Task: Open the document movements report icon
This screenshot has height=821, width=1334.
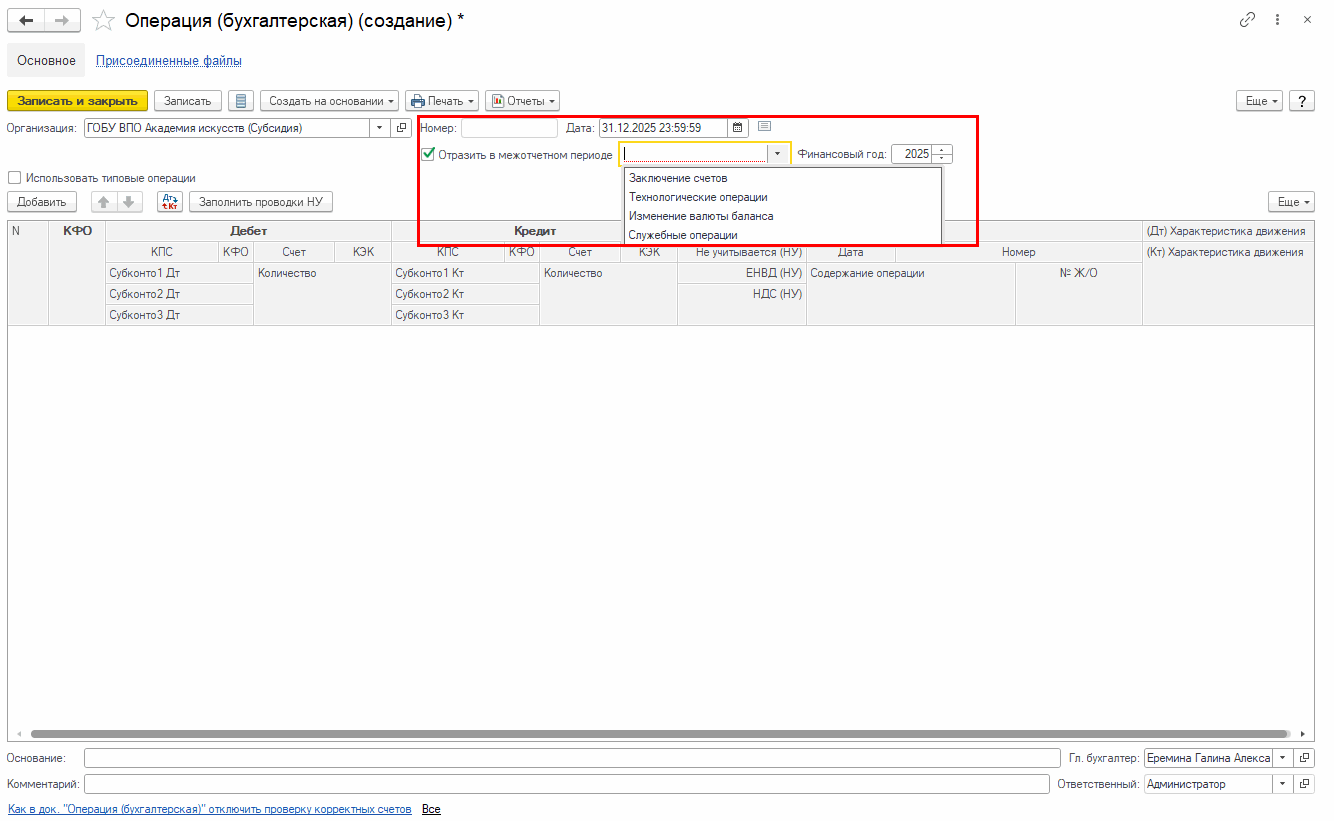Action: 240,101
